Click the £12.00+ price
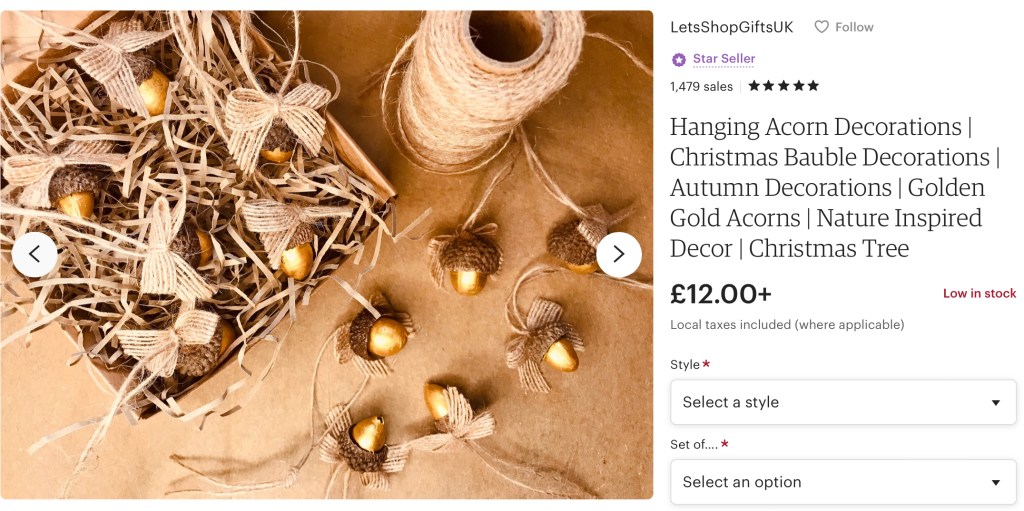 coord(720,294)
